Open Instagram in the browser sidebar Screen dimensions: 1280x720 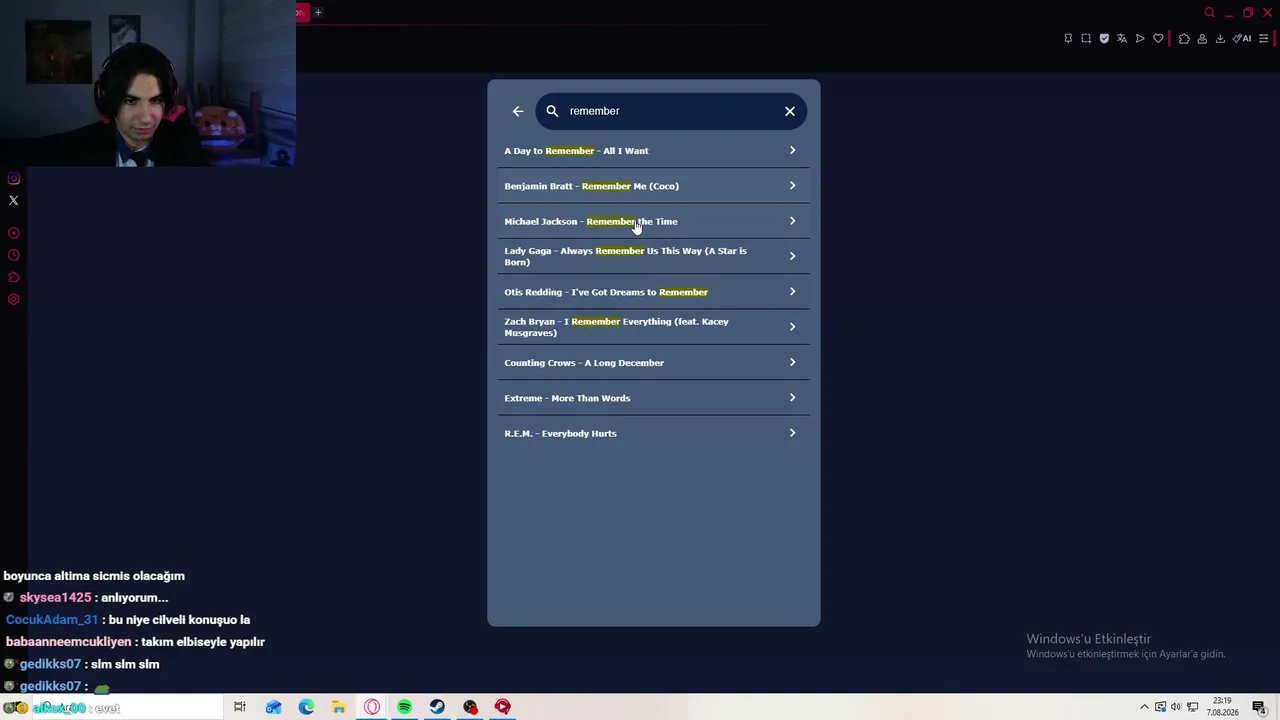coord(14,179)
